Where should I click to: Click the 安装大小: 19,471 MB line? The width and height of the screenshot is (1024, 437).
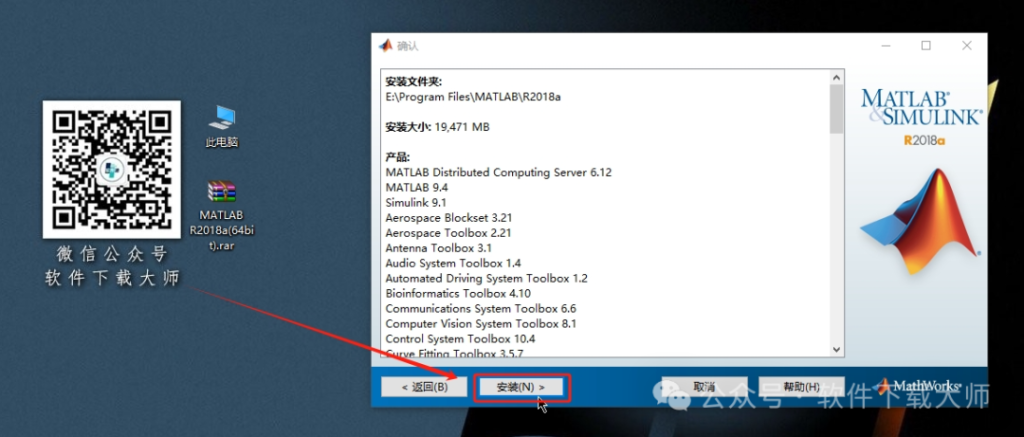pyautogui.click(x=438, y=127)
